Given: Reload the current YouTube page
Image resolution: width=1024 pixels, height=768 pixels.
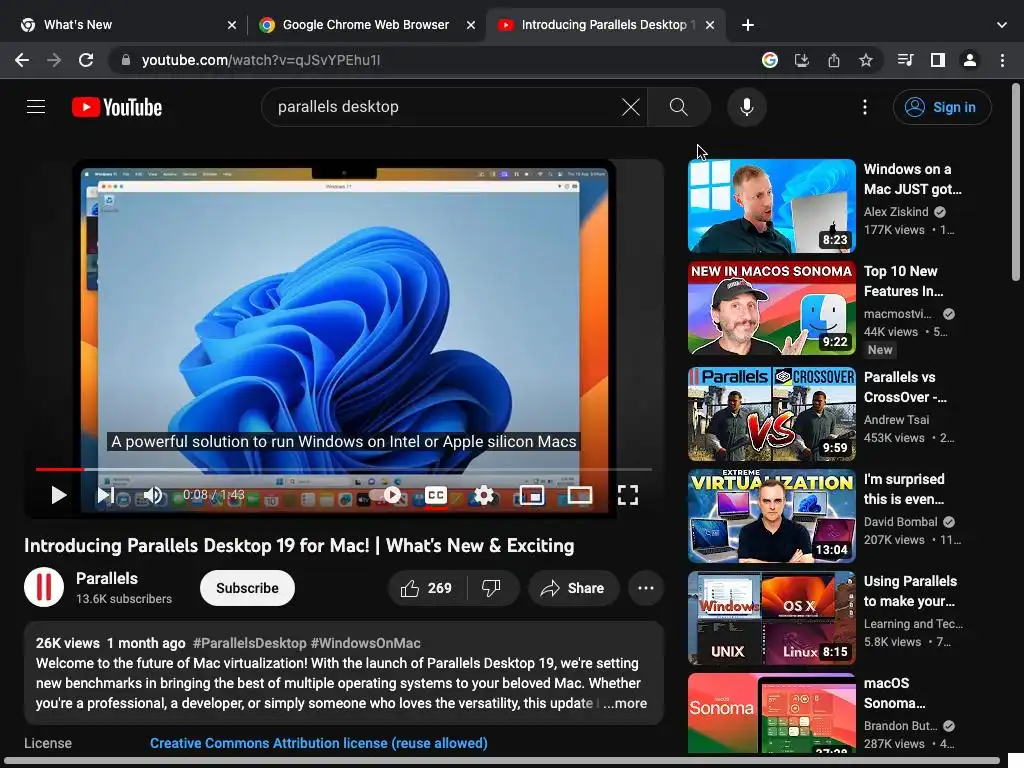Looking at the screenshot, I should pyautogui.click(x=86, y=60).
